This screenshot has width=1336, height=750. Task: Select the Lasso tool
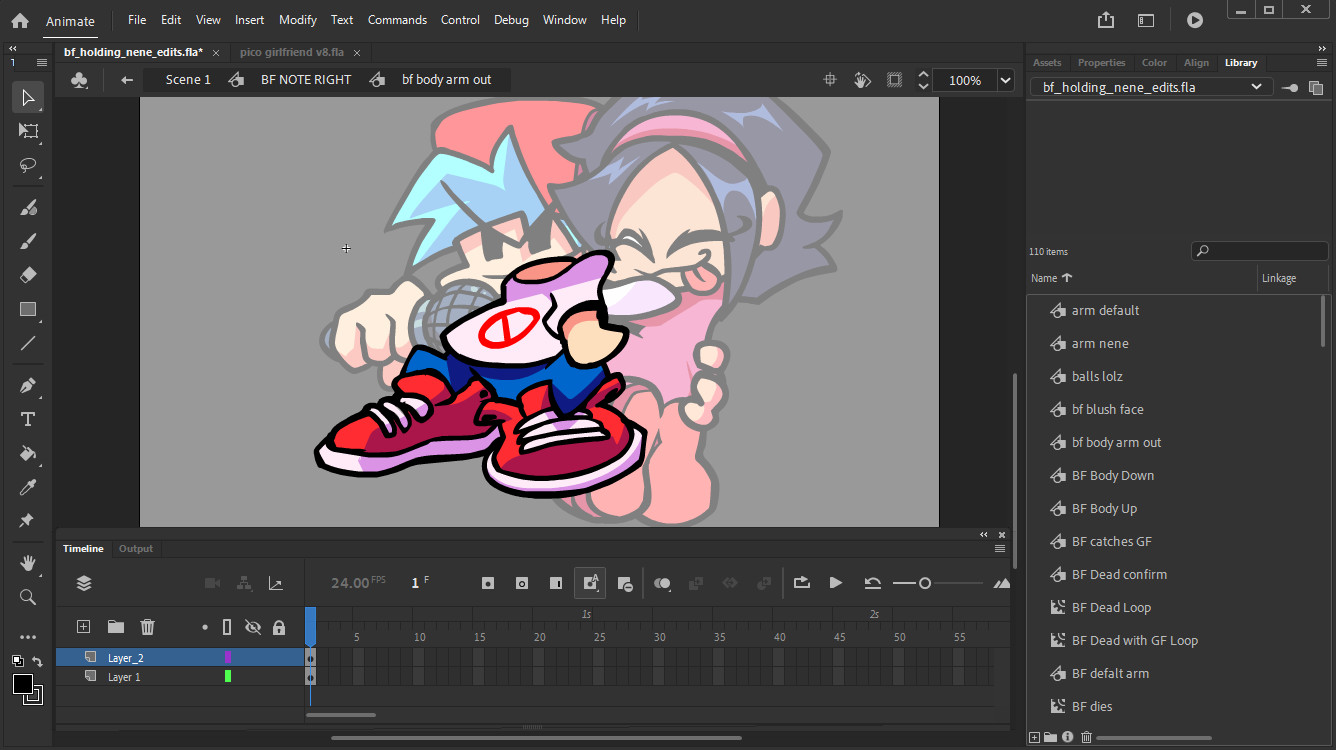pyautogui.click(x=28, y=165)
